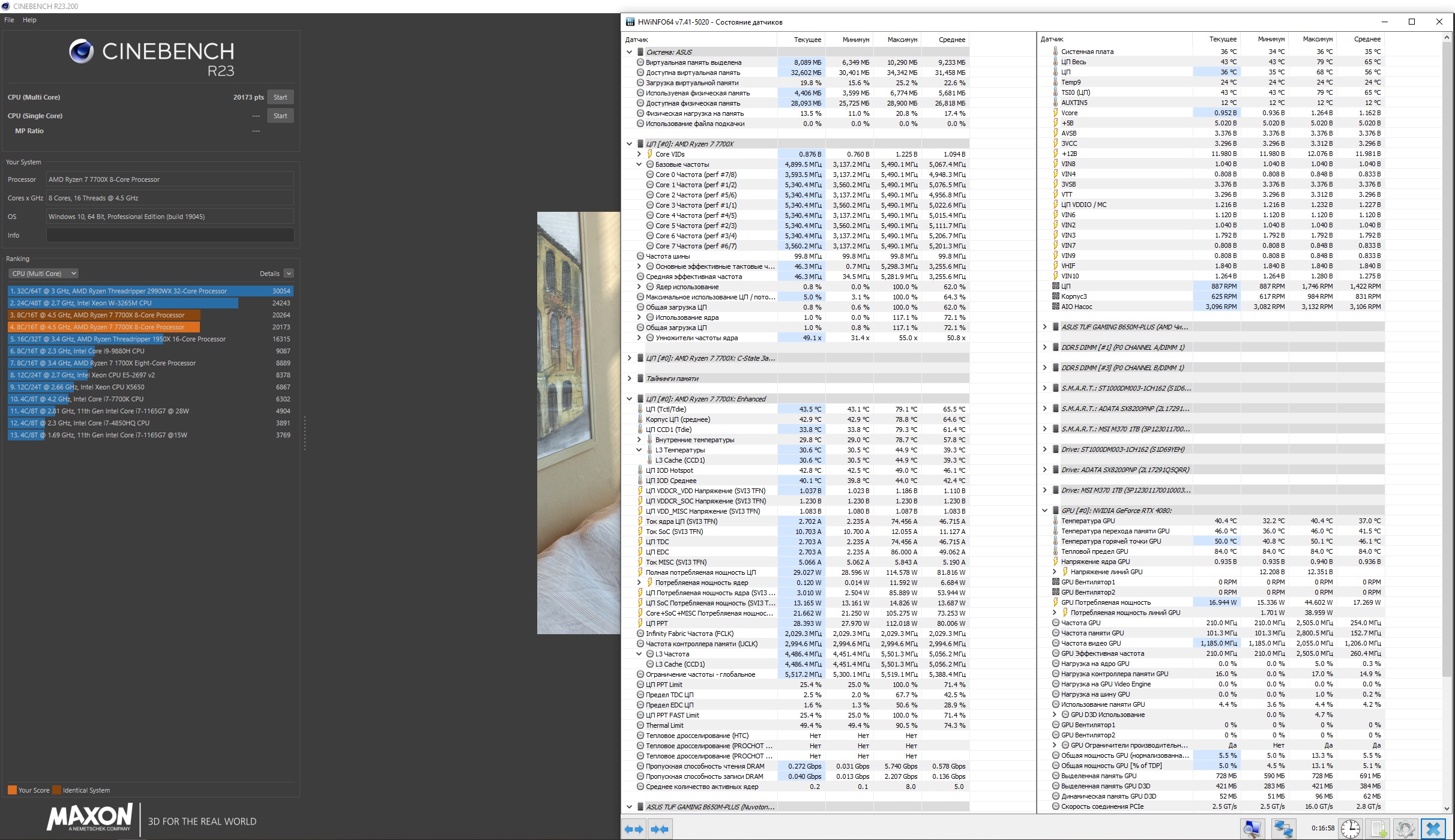Start the CPU Multi Core test

(x=280, y=97)
